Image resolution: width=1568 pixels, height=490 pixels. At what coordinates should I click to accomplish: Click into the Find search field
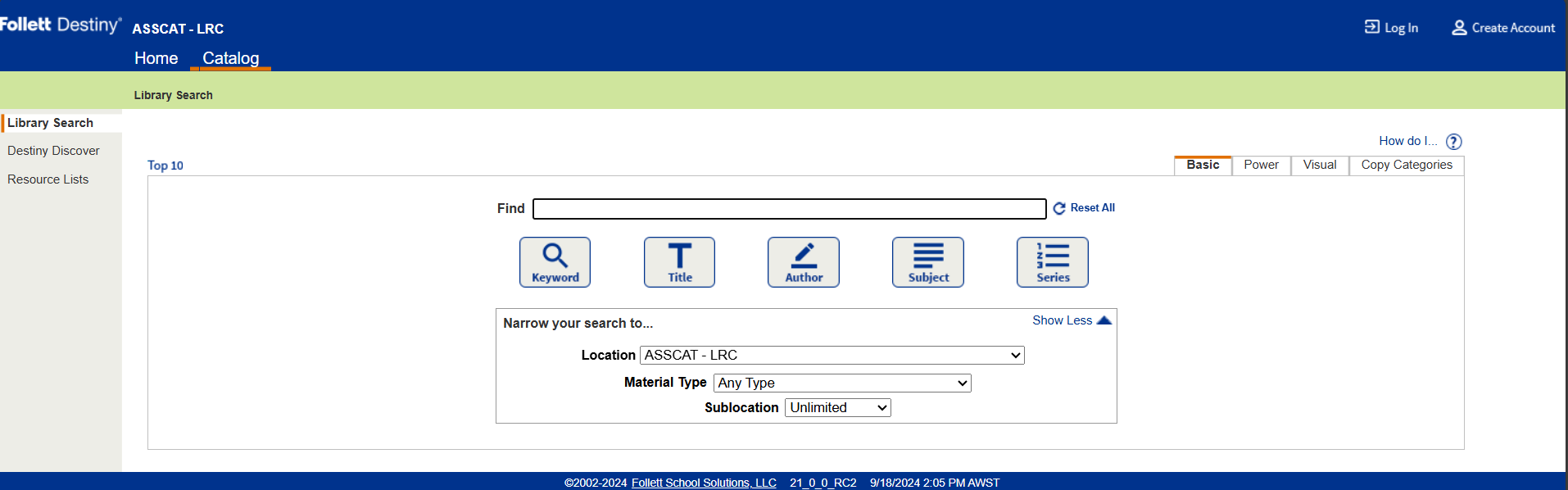pyautogui.click(x=790, y=209)
